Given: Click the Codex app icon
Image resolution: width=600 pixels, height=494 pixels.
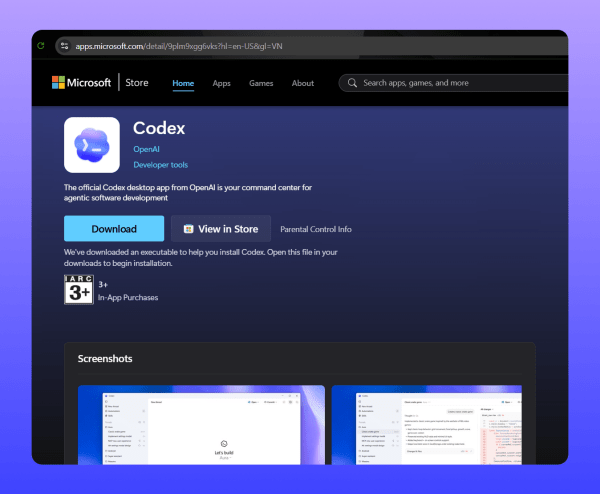Looking at the screenshot, I should pyautogui.click(x=92, y=145).
